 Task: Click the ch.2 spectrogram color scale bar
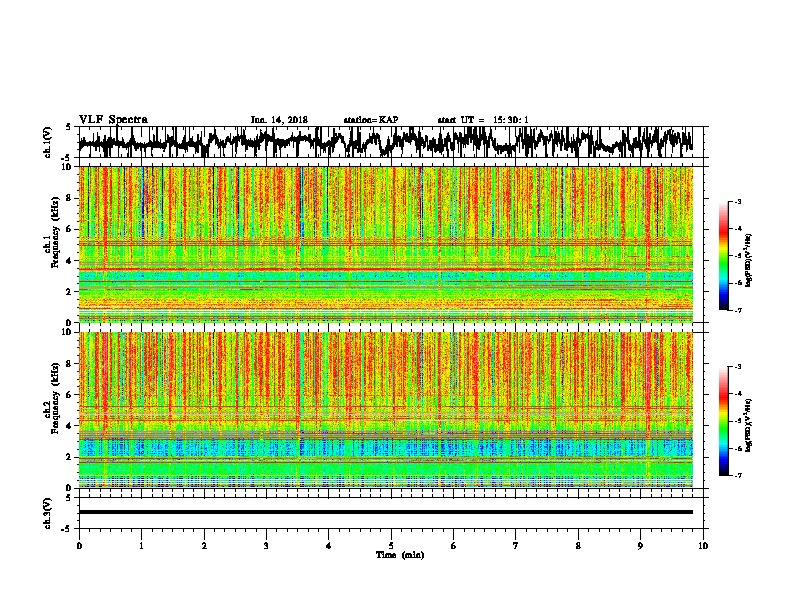pyautogui.click(x=723, y=421)
